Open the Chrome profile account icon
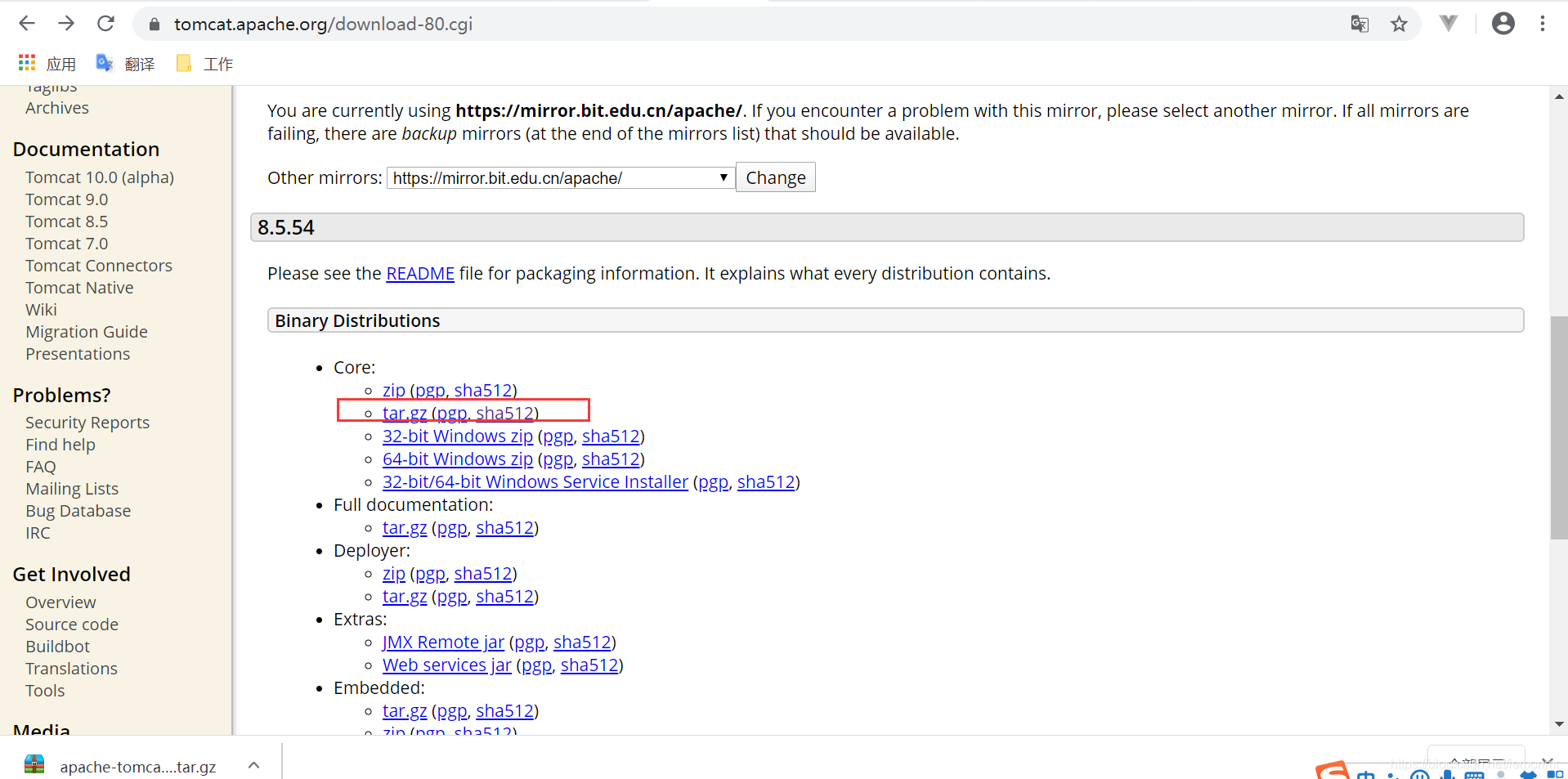This screenshot has height=779, width=1568. tap(1503, 24)
